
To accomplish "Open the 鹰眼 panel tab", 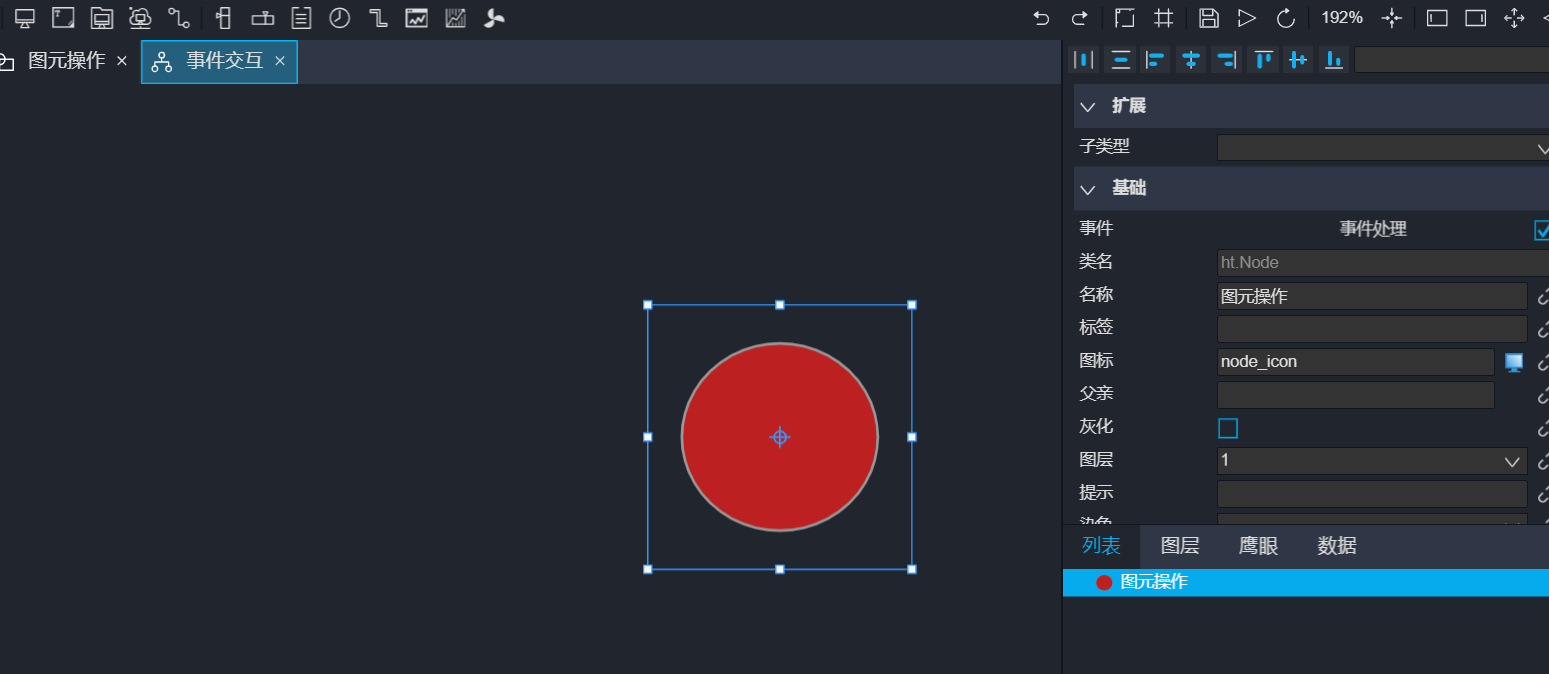I will tap(1258, 546).
